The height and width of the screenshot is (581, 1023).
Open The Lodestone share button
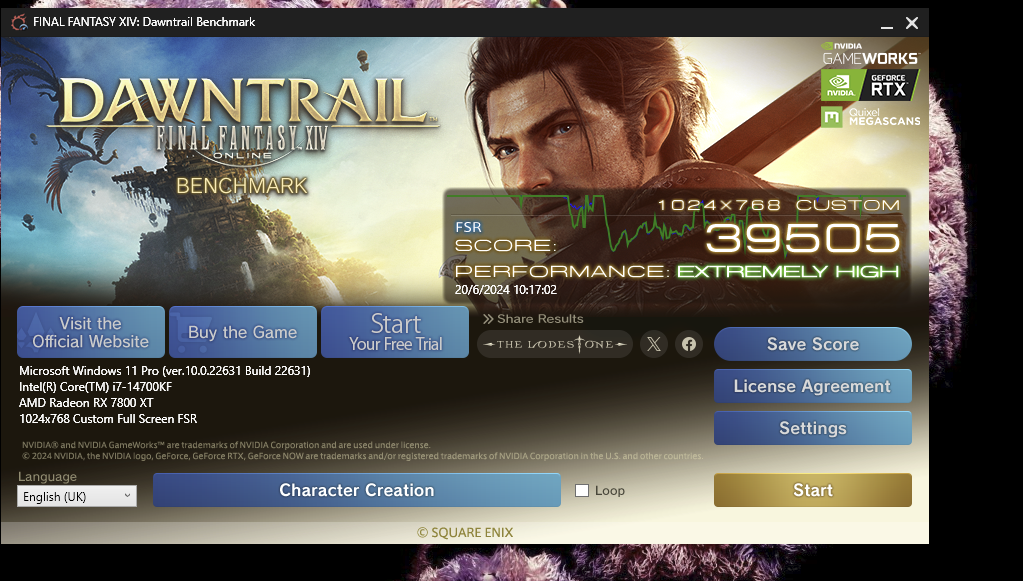pos(555,344)
